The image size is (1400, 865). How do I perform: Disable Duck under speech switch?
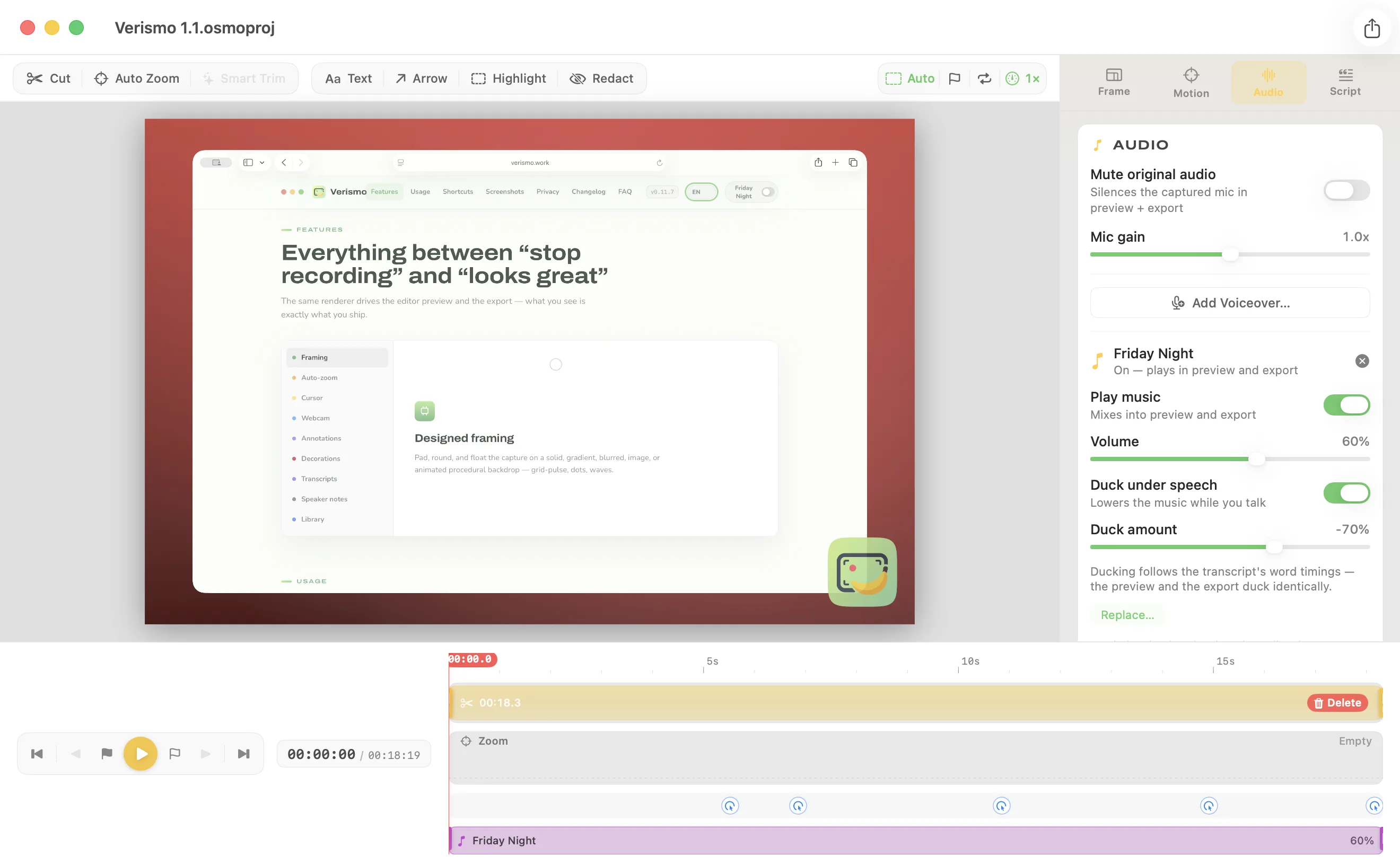click(1346, 493)
